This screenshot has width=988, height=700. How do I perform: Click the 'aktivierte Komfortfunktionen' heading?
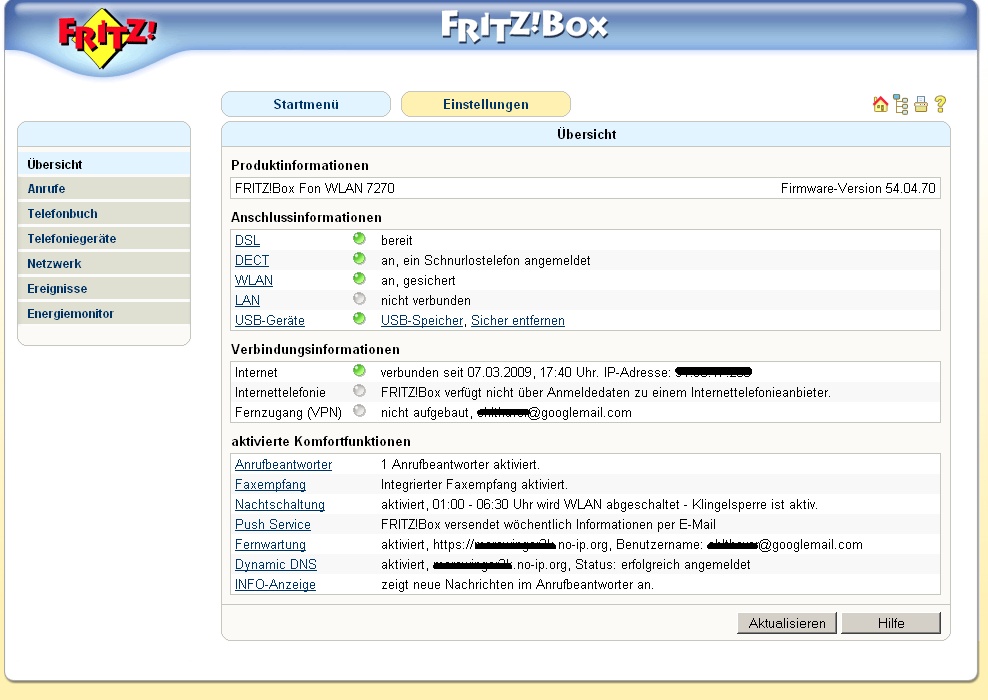click(x=321, y=442)
